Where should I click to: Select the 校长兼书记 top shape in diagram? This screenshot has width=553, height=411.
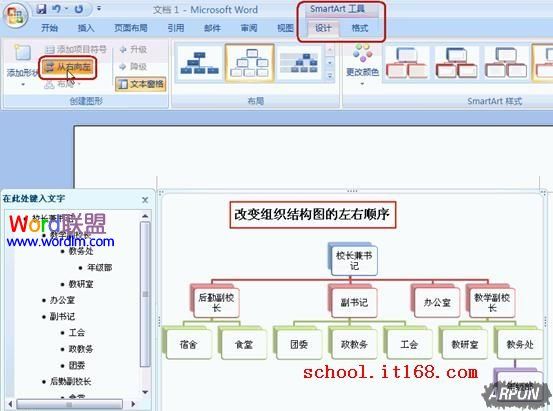354,260
